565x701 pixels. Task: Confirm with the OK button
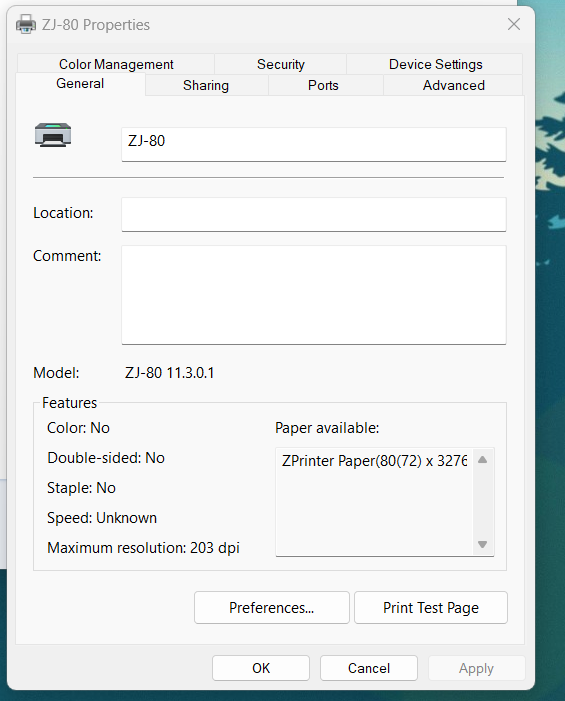click(261, 668)
